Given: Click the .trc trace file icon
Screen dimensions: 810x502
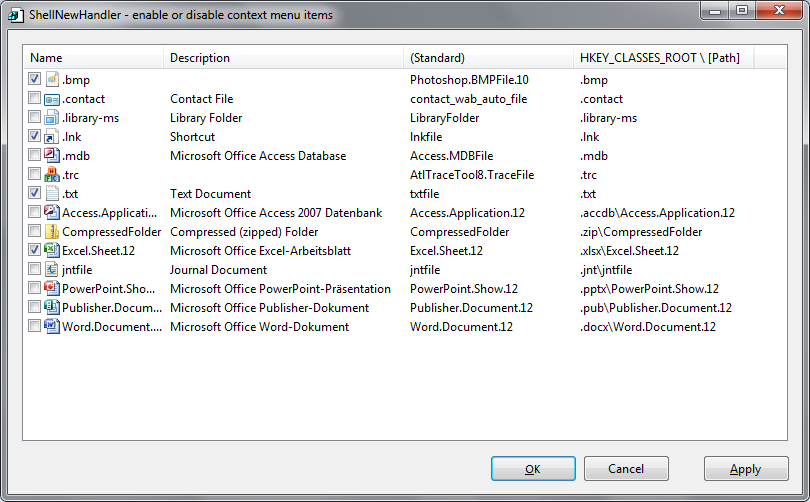Looking at the screenshot, I should tap(52, 174).
